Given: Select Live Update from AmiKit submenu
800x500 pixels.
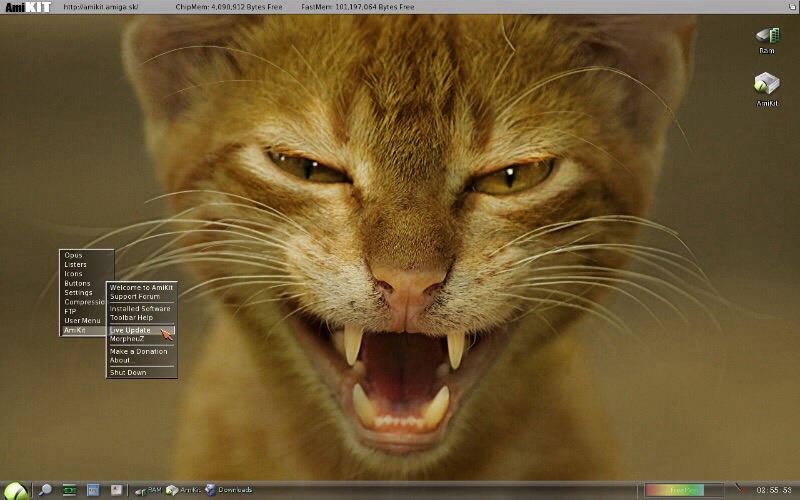Looking at the screenshot, I should pyautogui.click(x=131, y=330).
